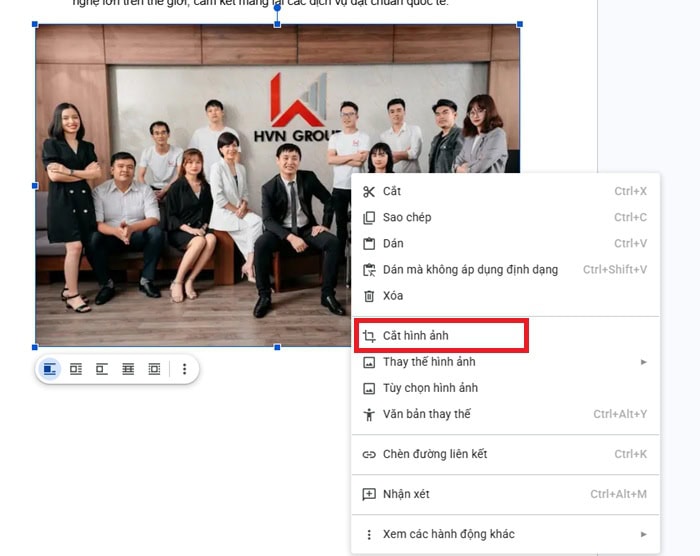The height and width of the screenshot is (556, 700).
Task: Click the paste-without-formatting icon
Action: point(369,270)
